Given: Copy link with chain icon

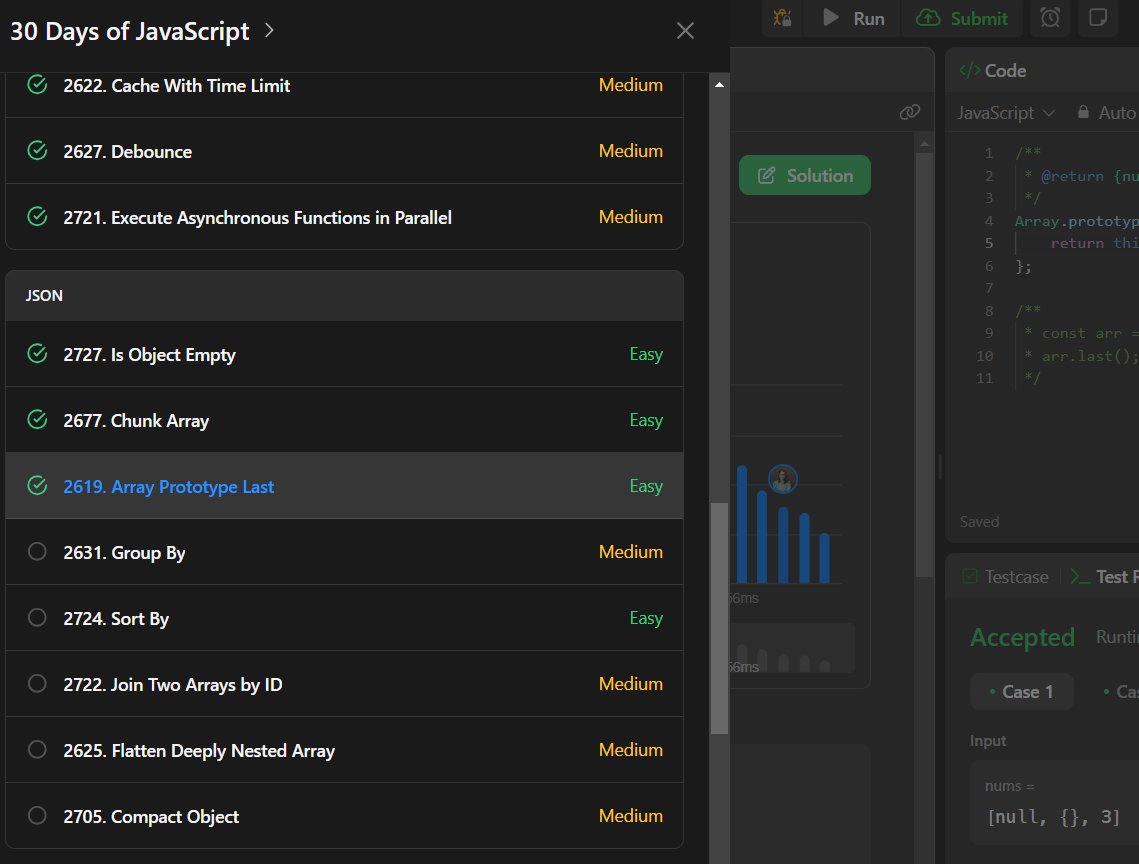Looking at the screenshot, I should [909, 112].
